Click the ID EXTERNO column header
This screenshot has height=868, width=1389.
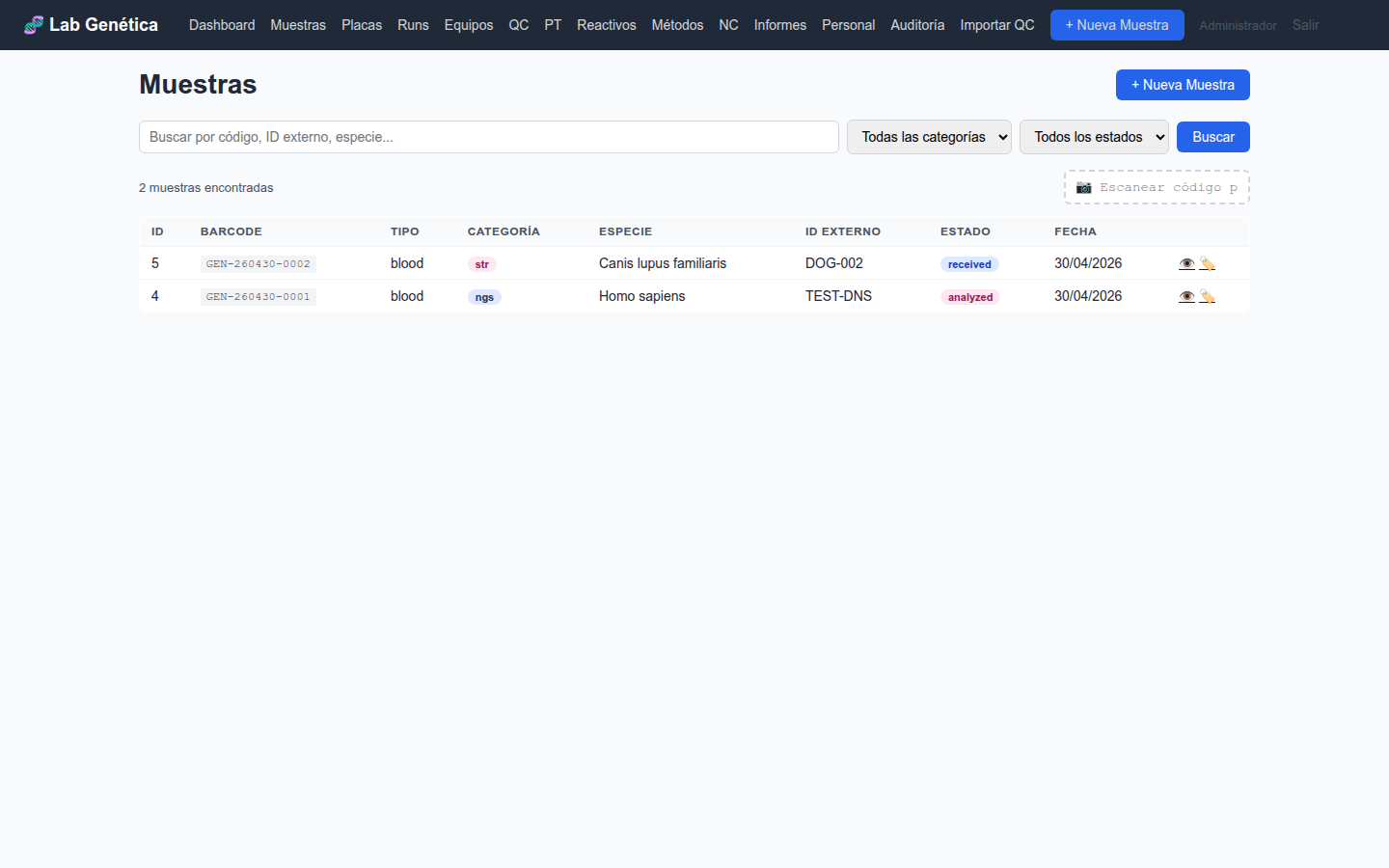843,231
